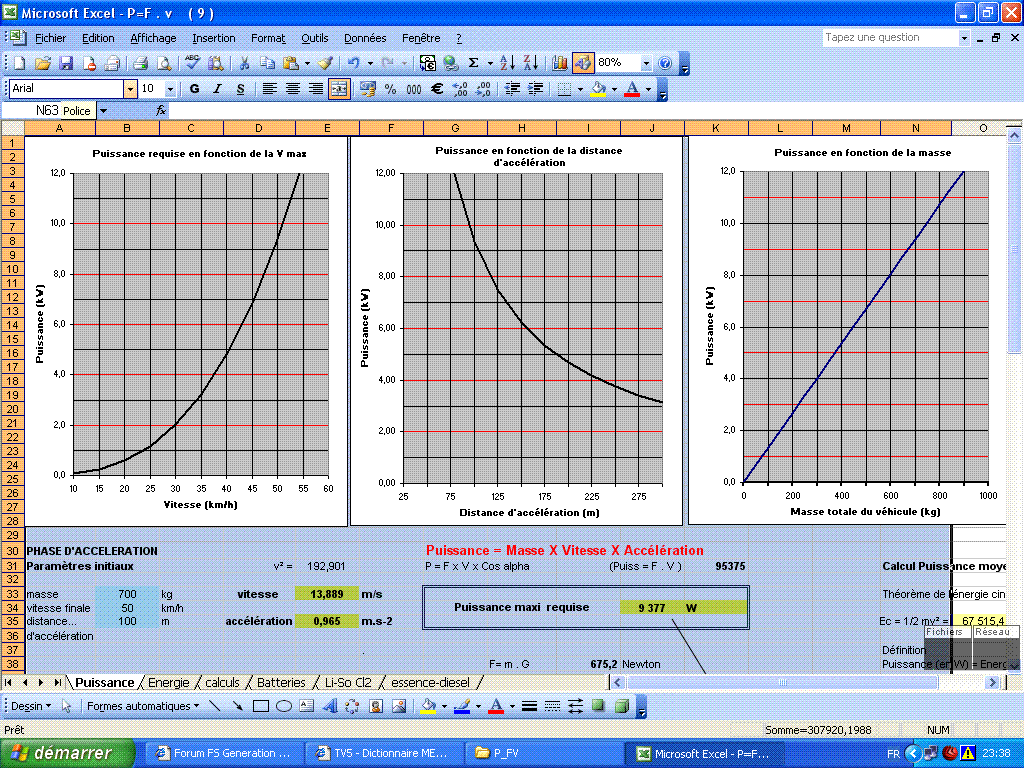Open the zoom 80% dropdown
This screenshot has width=1024, height=768.
click(x=646, y=63)
